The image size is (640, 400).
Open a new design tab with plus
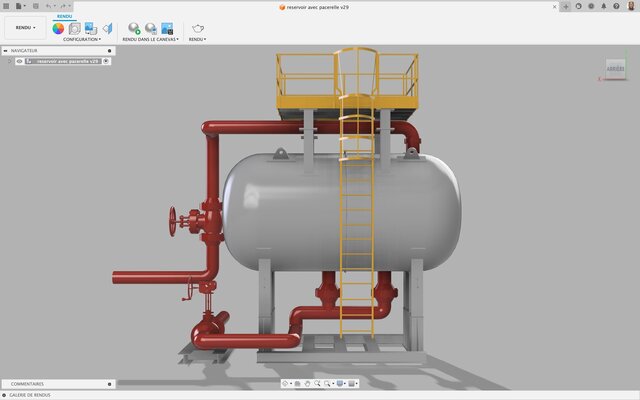coord(566,6)
